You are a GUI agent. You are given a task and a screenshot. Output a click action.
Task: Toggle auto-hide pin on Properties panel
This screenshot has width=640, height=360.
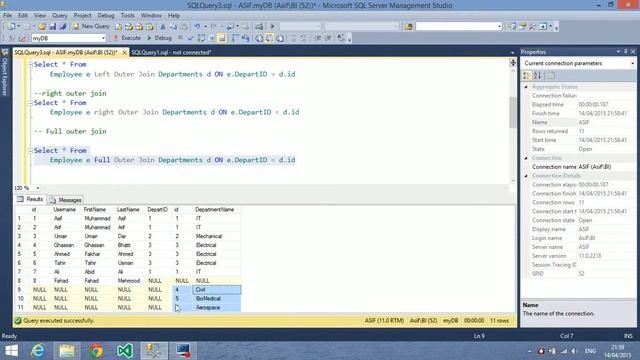click(625, 52)
